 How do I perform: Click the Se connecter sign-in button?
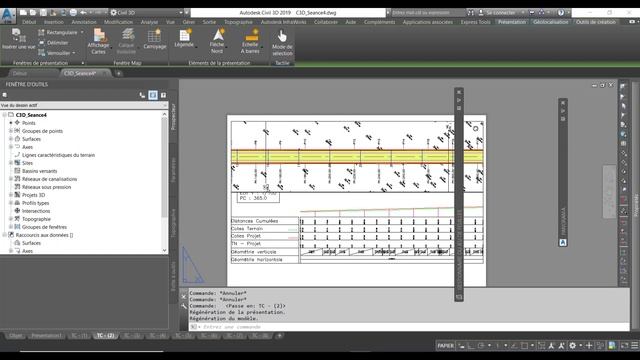click(x=498, y=13)
